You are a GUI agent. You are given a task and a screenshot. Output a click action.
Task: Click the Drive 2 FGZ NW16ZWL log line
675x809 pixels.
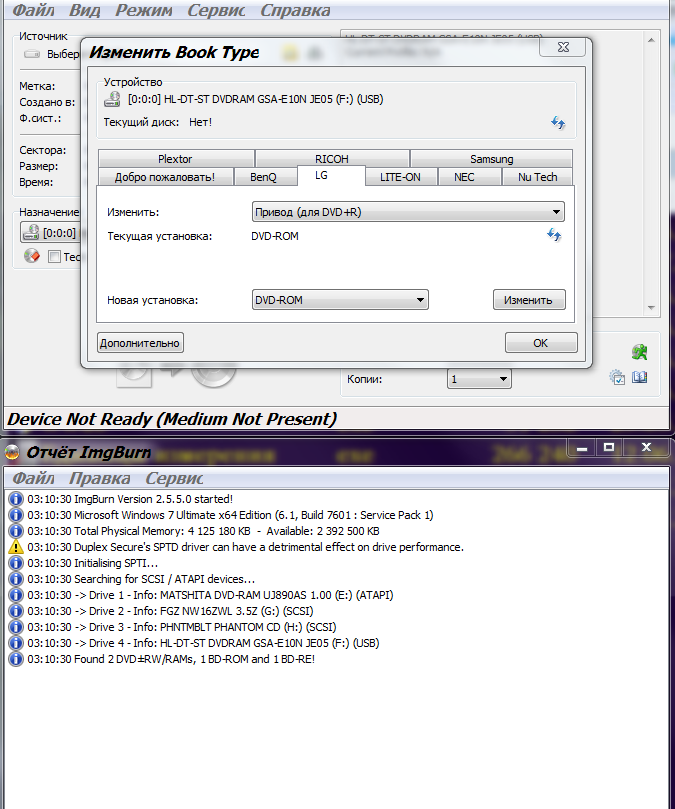[x=170, y=611]
